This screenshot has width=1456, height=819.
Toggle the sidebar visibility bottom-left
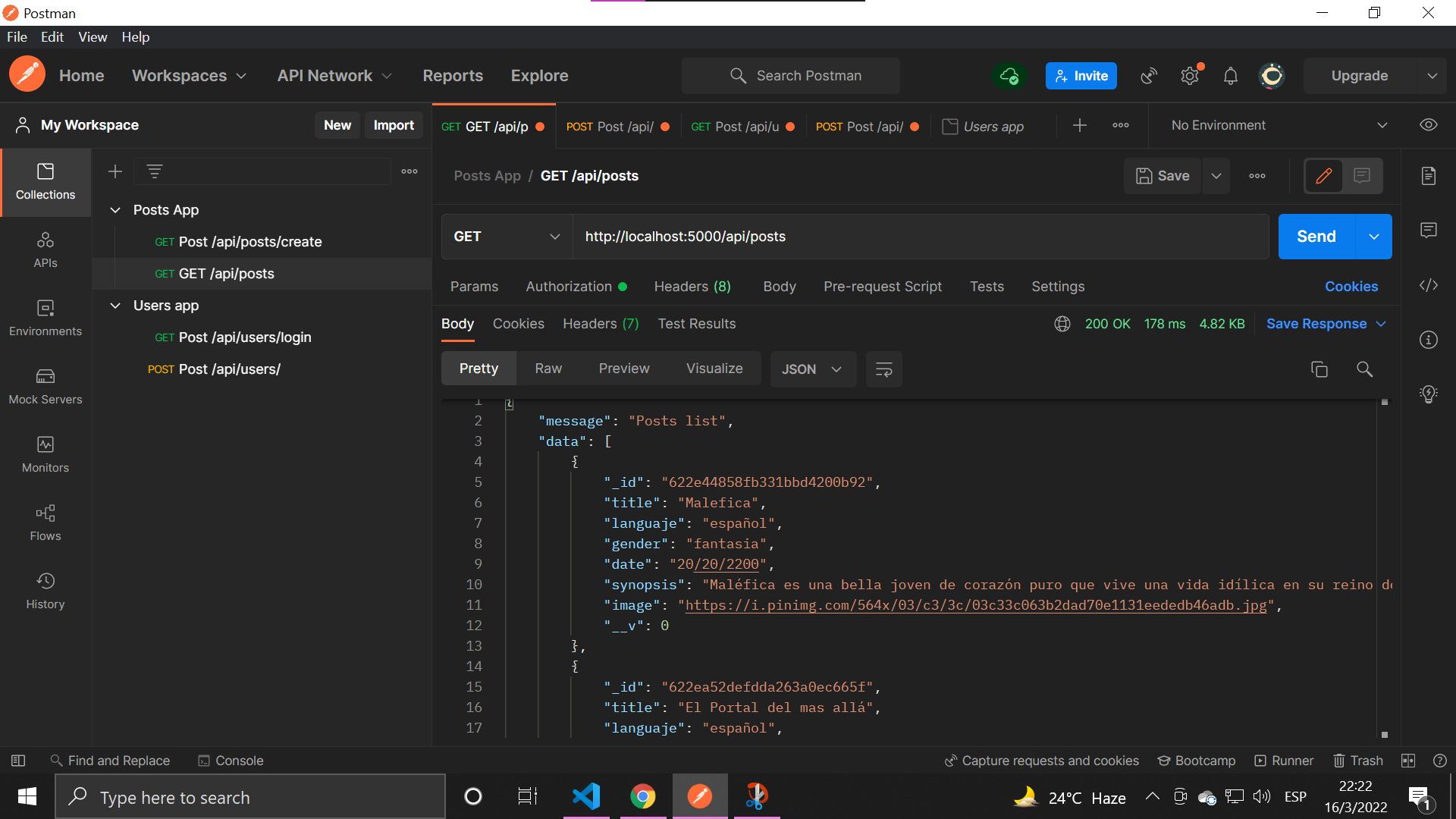coord(17,761)
